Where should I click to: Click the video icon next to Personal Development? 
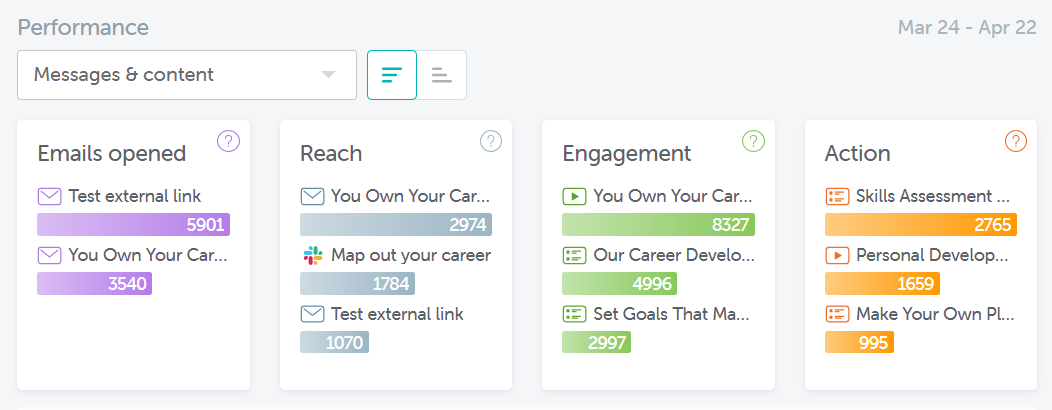point(837,255)
